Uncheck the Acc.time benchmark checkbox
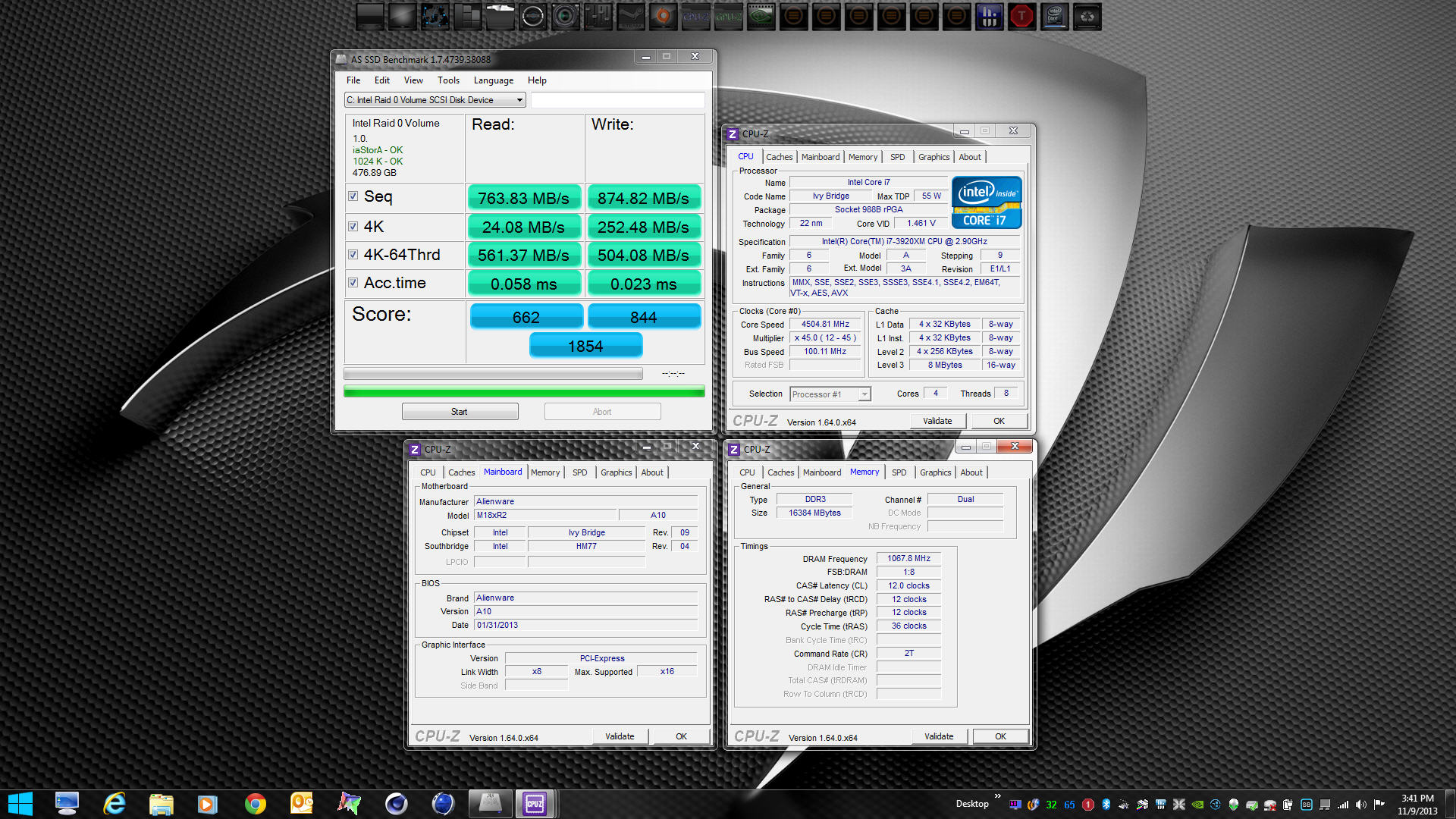The width and height of the screenshot is (1456, 819). click(353, 283)
